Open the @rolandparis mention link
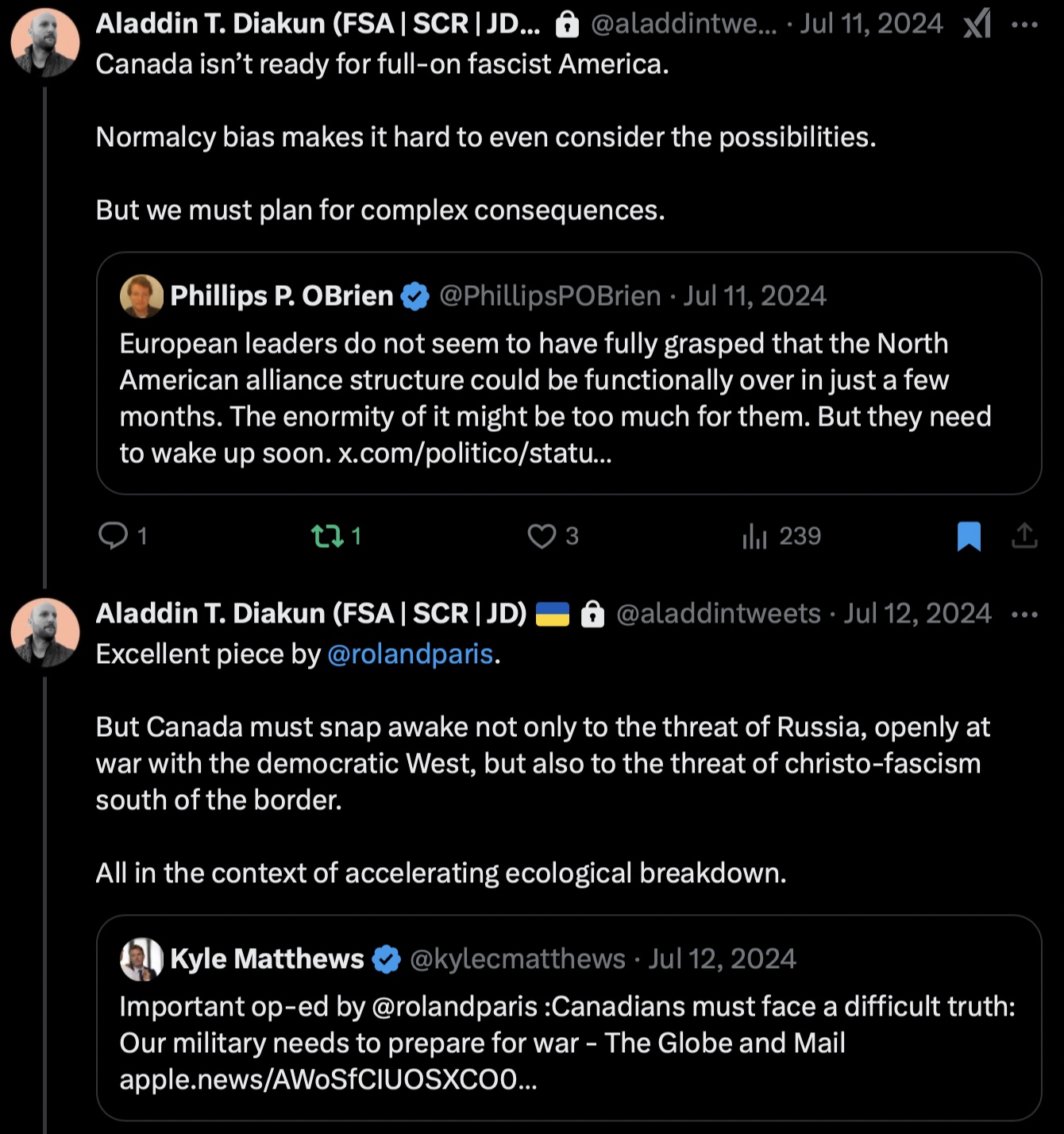The image size is (1064, 1134). (411, 654)
